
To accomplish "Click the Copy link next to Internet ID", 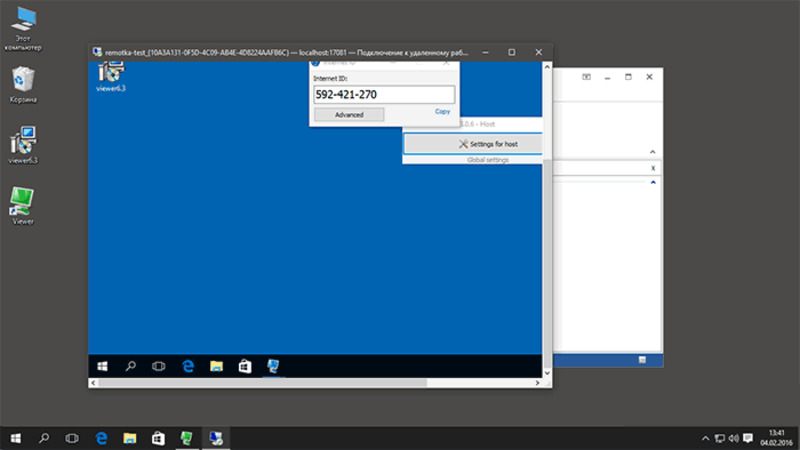I will point(442,111).
